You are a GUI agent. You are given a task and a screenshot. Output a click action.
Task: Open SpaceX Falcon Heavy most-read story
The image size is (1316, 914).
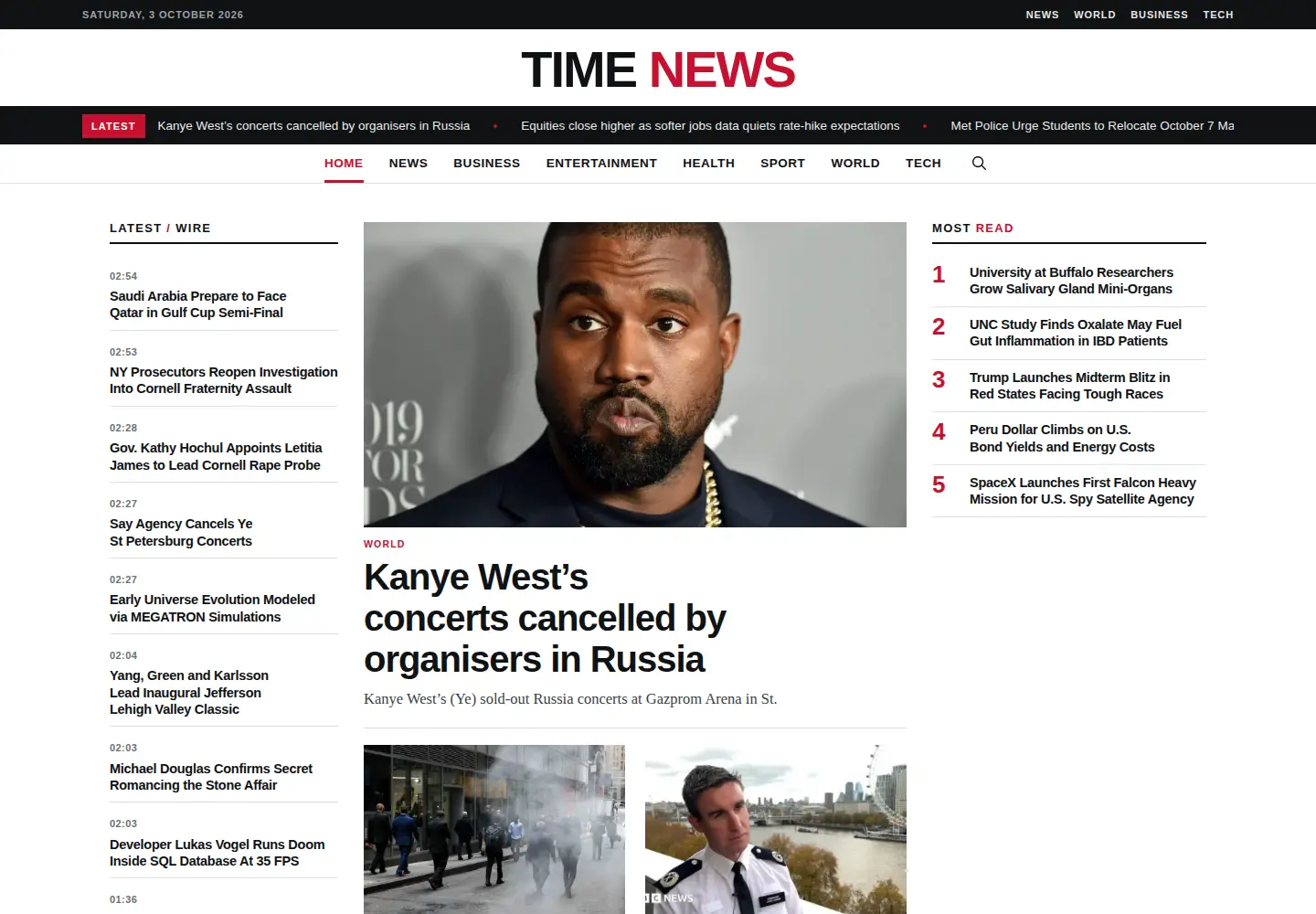(1083, 491)
